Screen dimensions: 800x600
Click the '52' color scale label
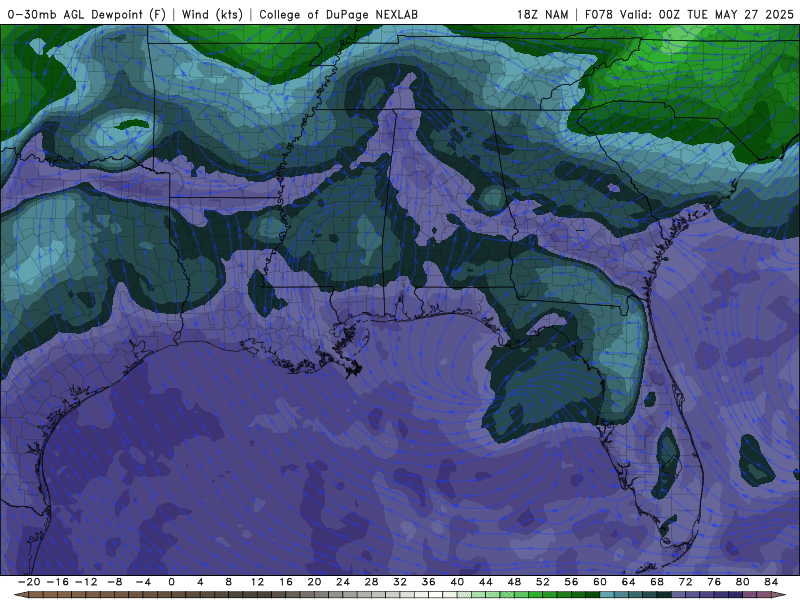543,582
